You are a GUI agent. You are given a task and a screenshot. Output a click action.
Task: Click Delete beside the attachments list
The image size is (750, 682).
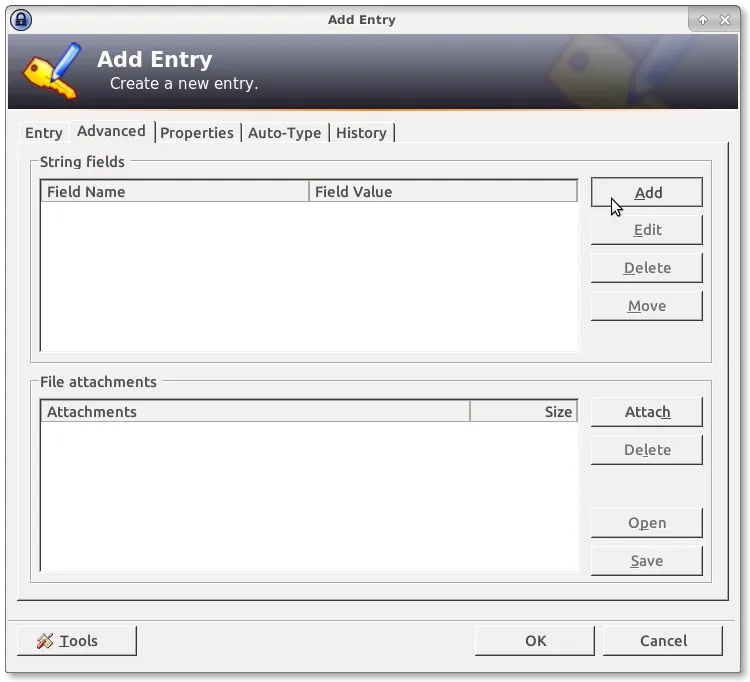coord(647,450)
